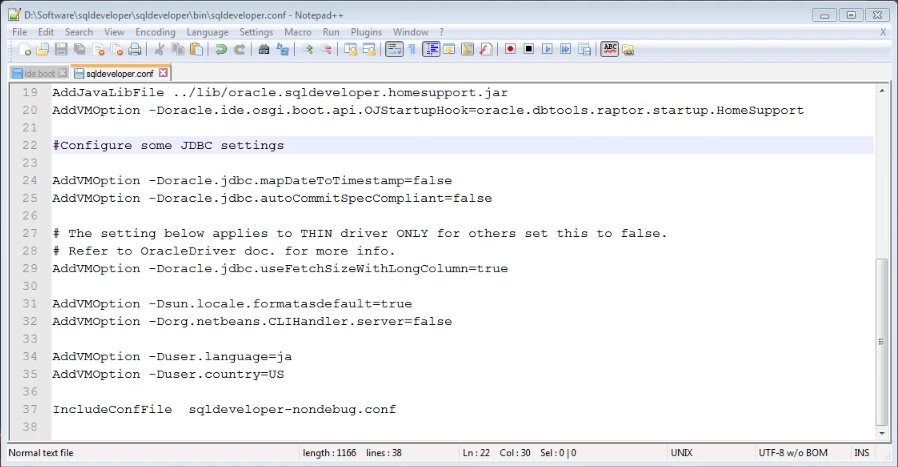Close the sqldeveloper.conf tab with its X
This screenshot has height=467, width=898.
pos(163,73)
